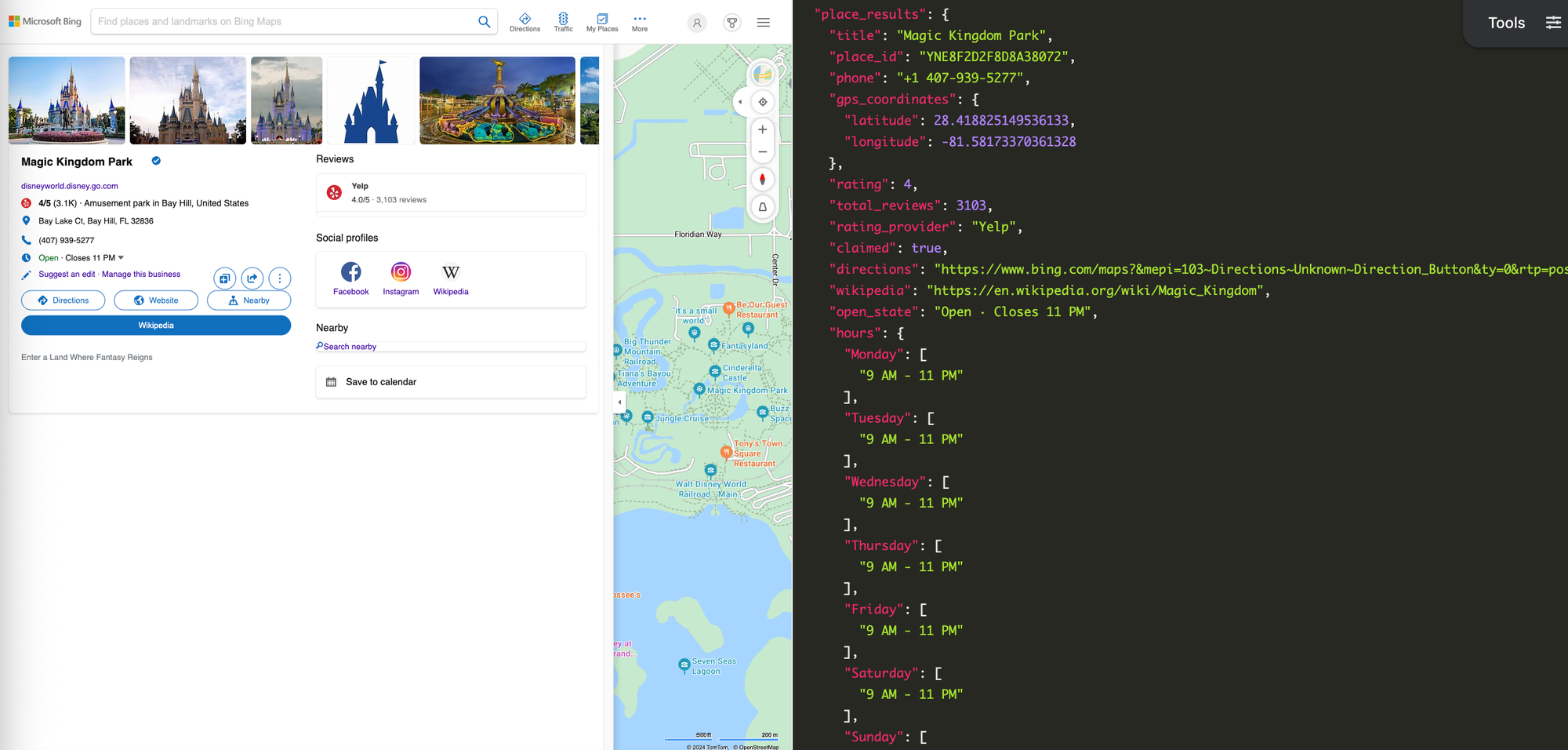Open the disneyworld.disney.go.com link
This screenshot has width=1568, height=750.
[x=70, y=186]
